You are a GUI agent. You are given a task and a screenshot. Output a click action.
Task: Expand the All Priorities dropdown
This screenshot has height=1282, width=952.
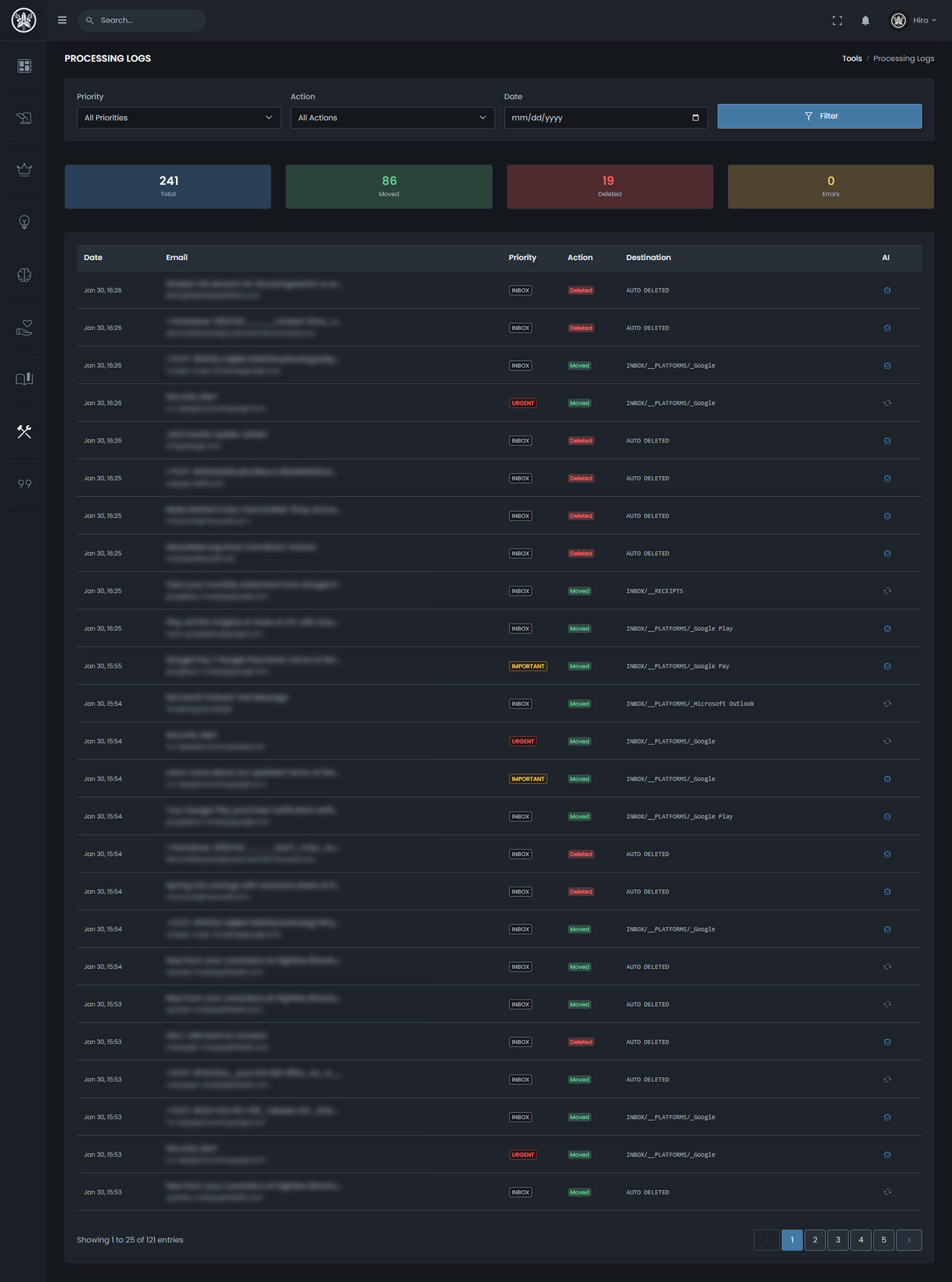pos(178,118)
